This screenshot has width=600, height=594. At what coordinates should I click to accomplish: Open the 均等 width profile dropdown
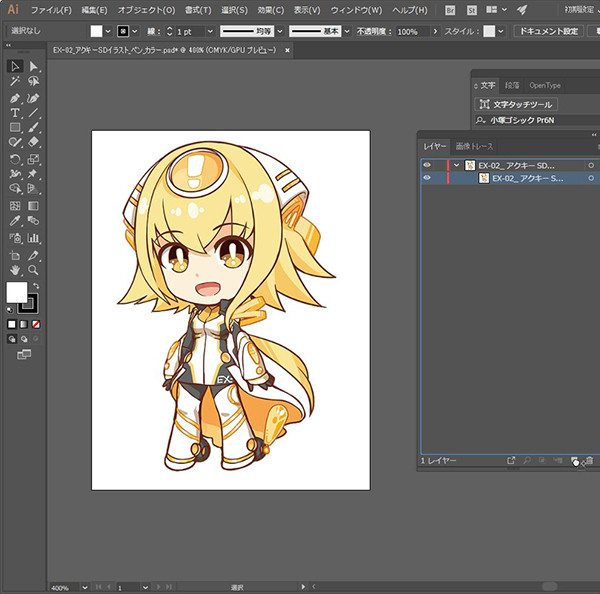(280, 31)
